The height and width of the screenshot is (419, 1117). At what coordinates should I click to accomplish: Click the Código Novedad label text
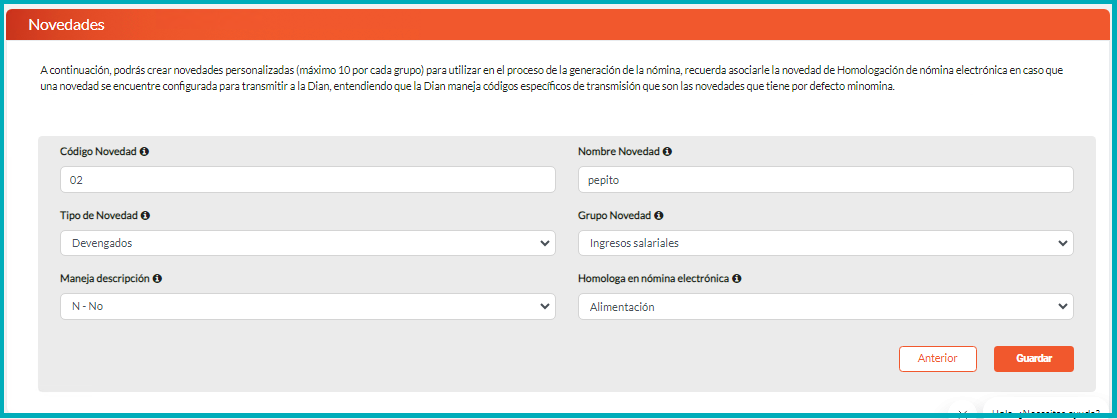point(98,152)
